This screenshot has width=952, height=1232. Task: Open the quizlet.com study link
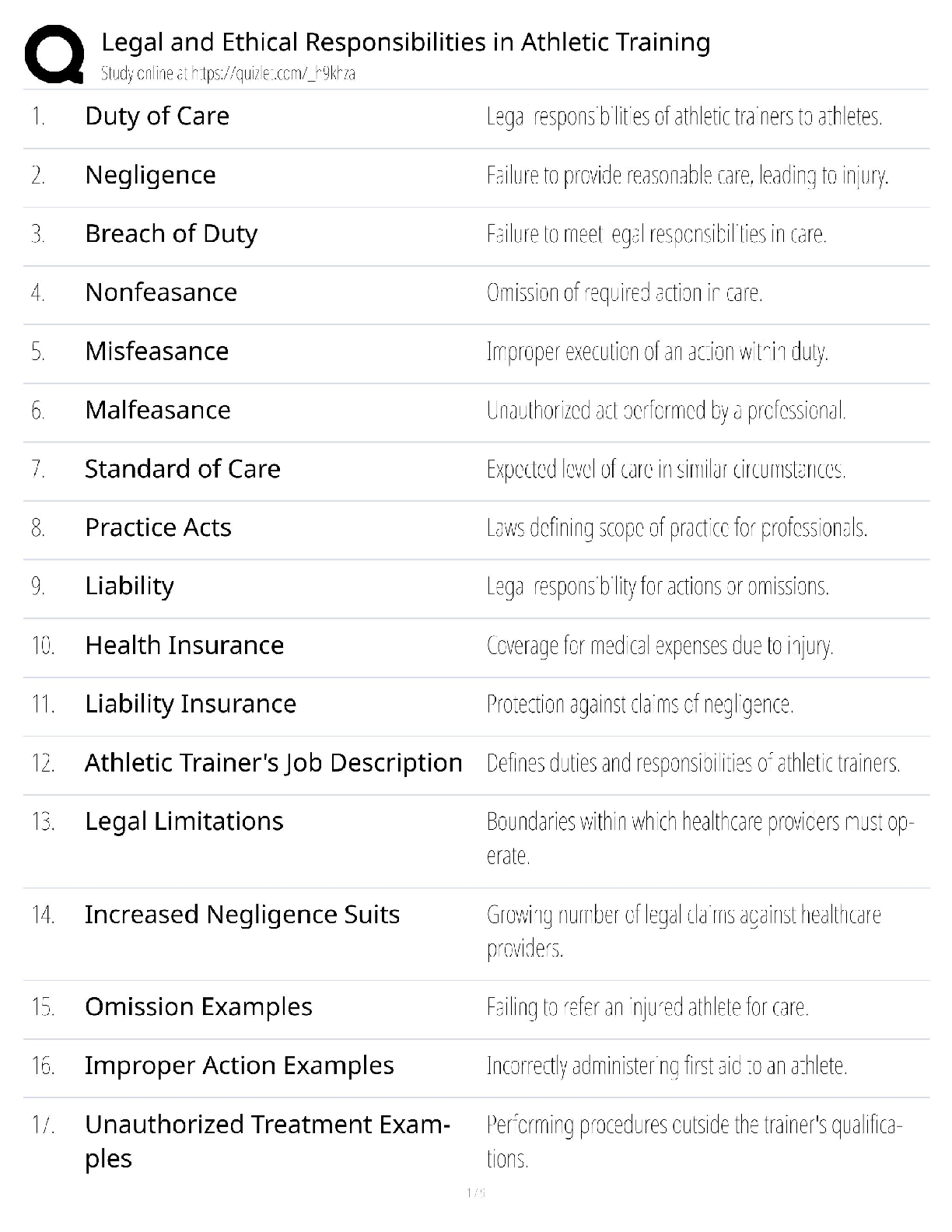pyautogui.click(x=228, y=74)
